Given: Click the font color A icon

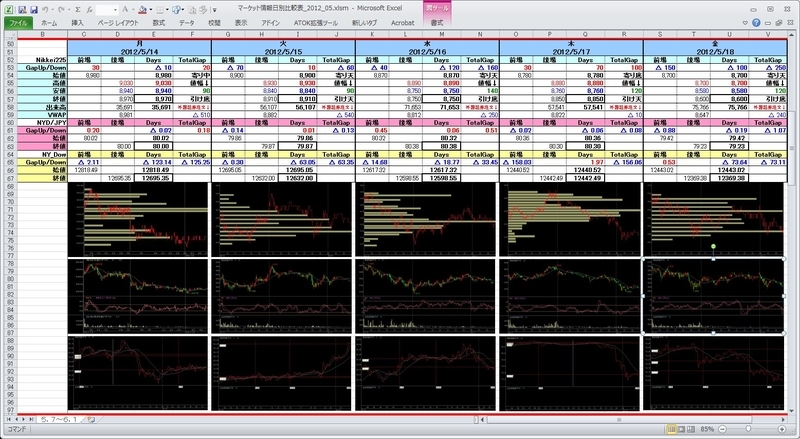Looking at the screenshot, I should tap(126, 9).
